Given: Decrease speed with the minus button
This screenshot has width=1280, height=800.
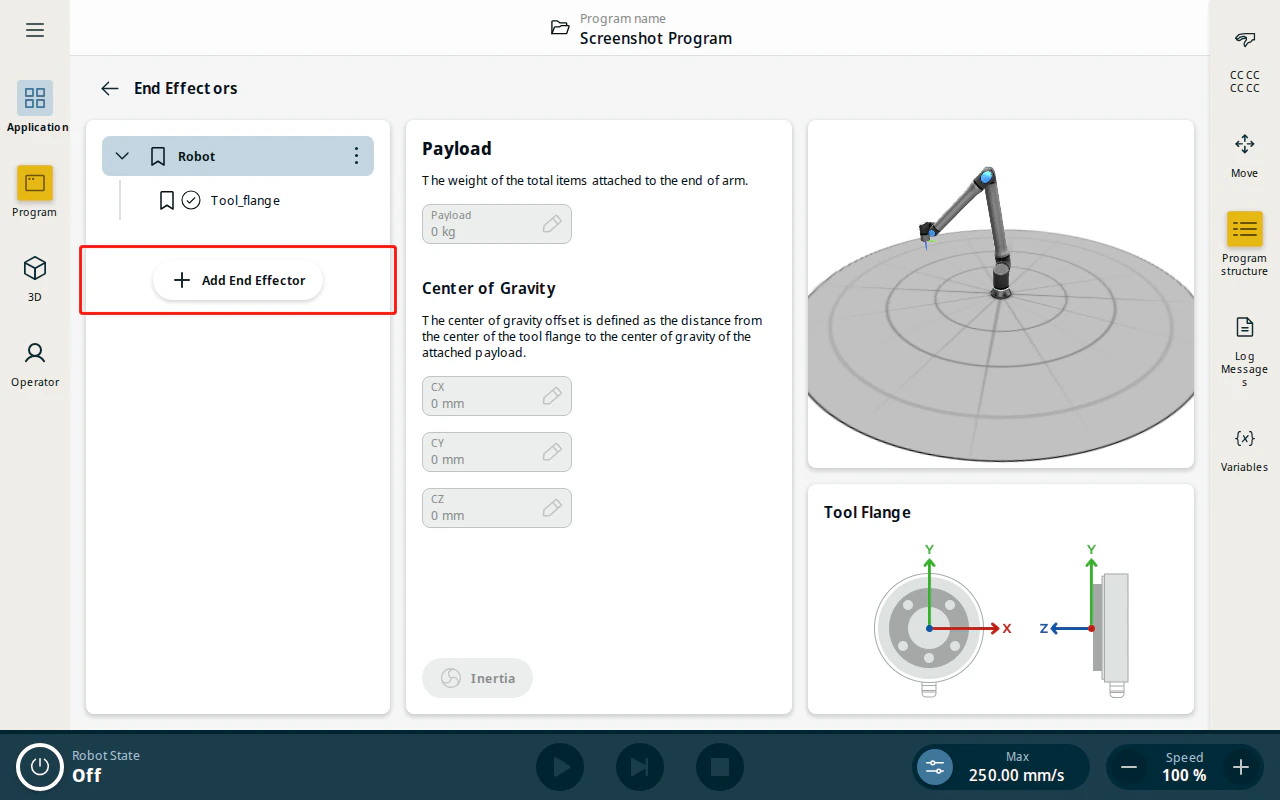Looking at the screenshot, I should (1129, 767).
